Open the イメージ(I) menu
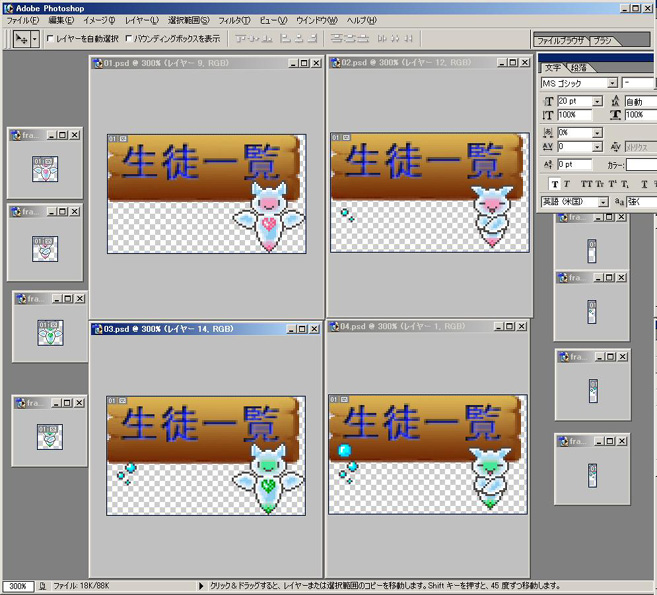 99,20
